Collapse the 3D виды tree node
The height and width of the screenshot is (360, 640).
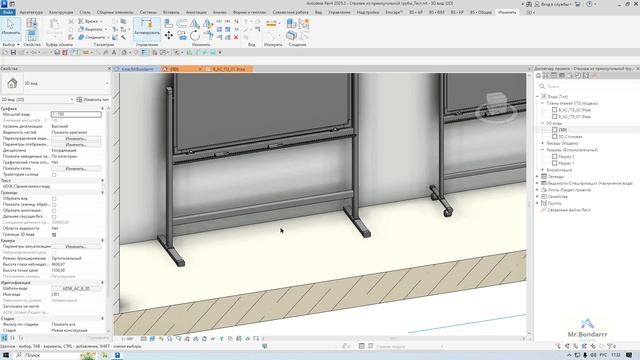[x=543, y=123]
